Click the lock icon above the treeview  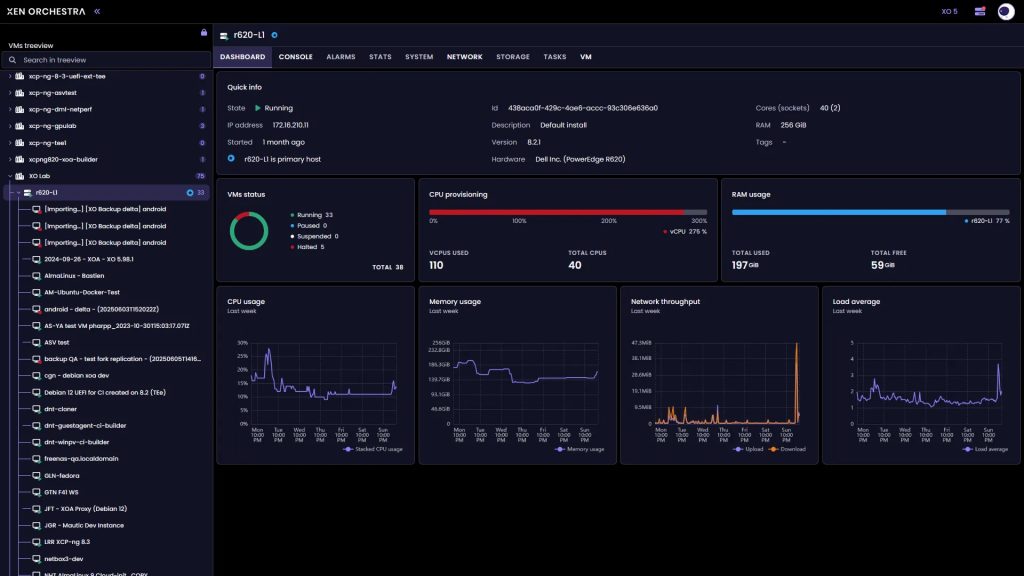[x=204, y=32]
